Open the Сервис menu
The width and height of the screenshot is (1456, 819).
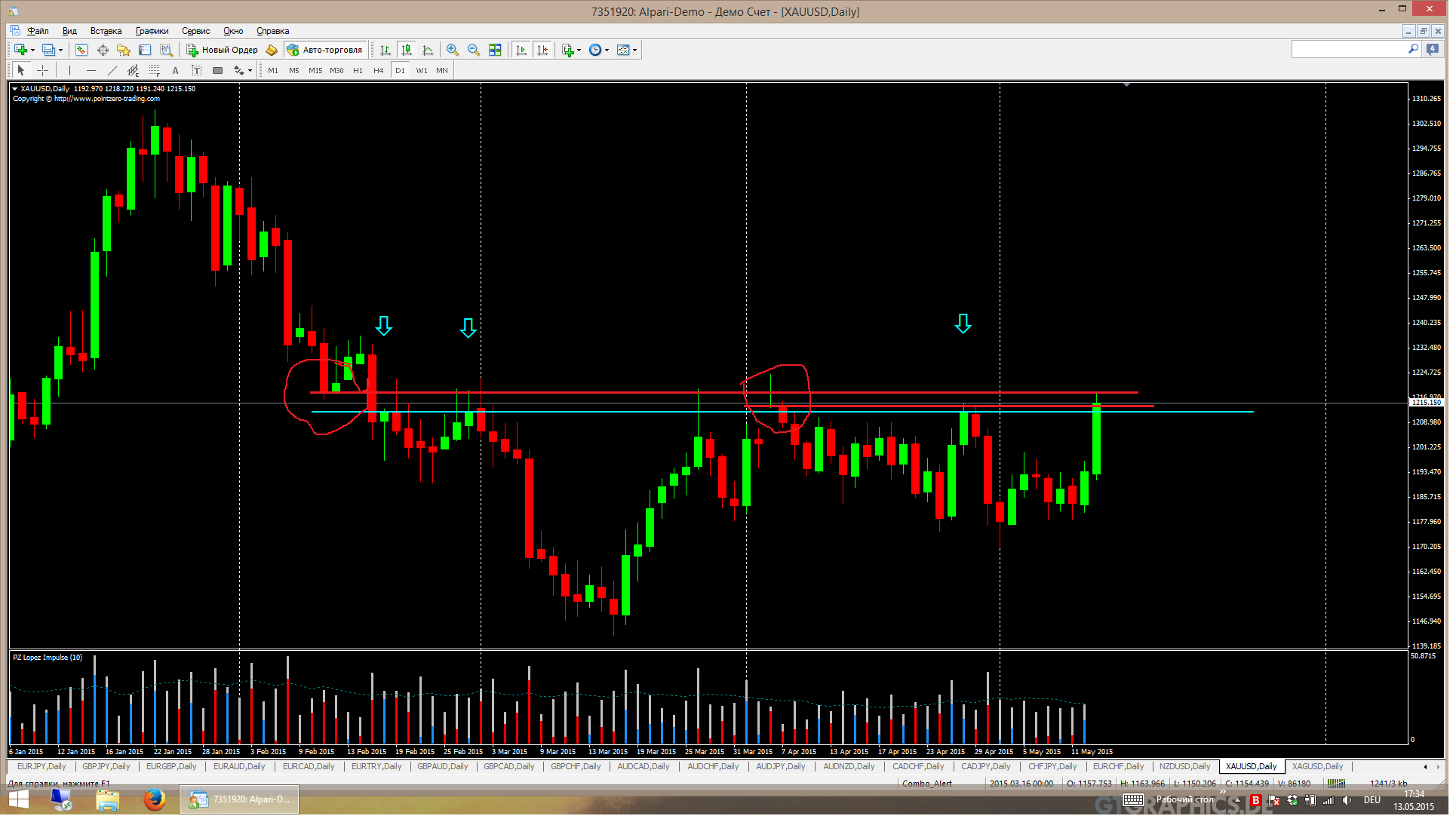(196, 31)
